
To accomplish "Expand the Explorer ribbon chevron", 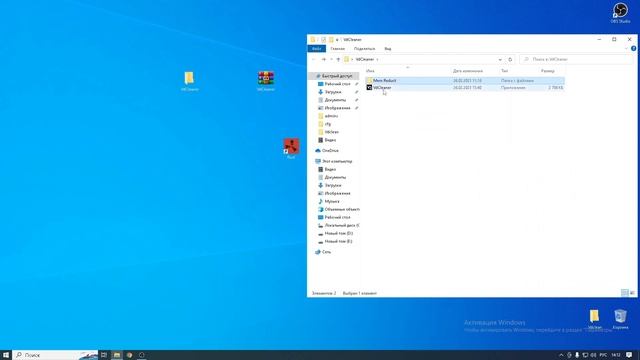I will tap(627, 49).
